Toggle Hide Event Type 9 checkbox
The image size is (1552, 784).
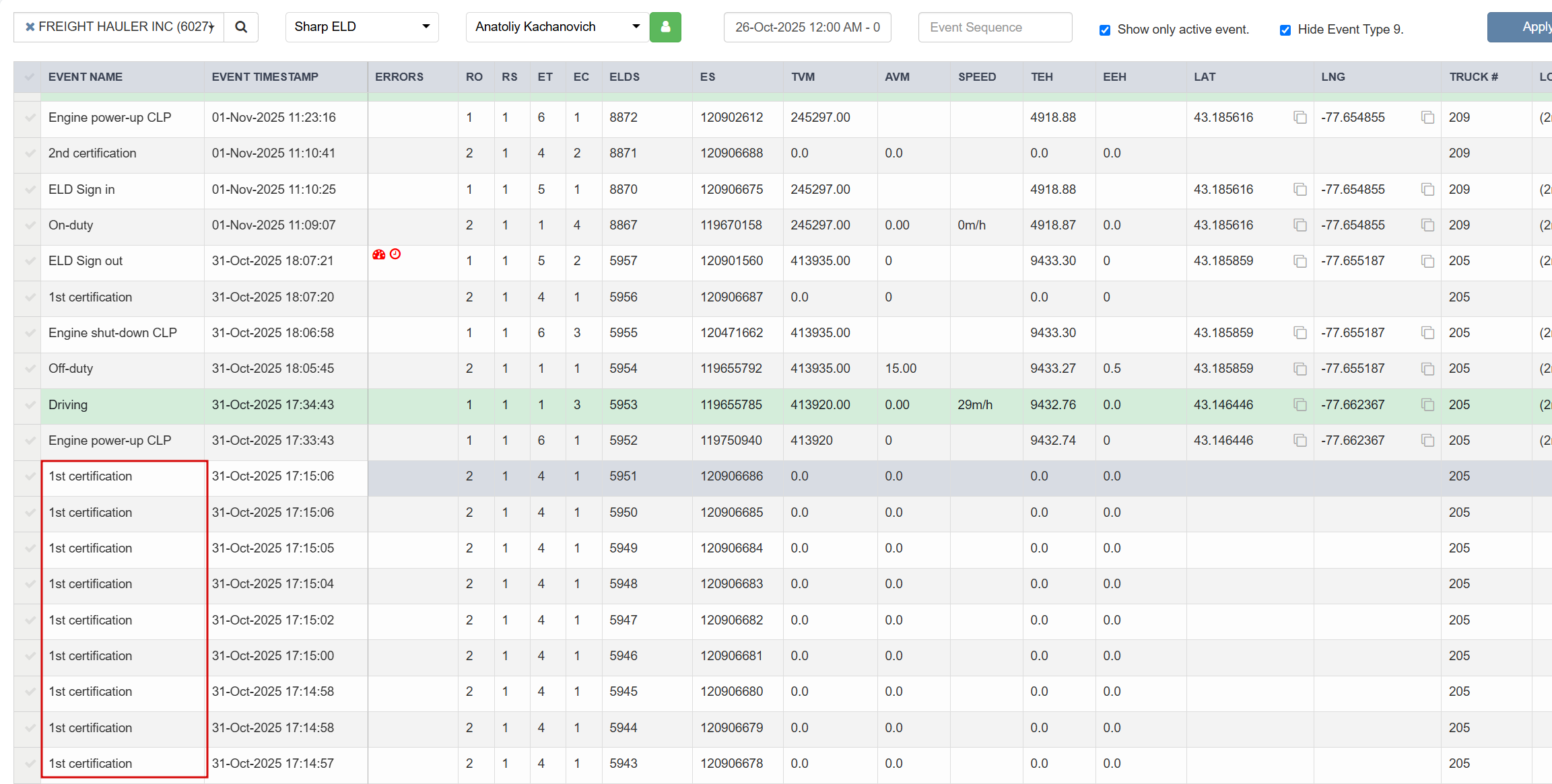click(x=1285, y=30)
